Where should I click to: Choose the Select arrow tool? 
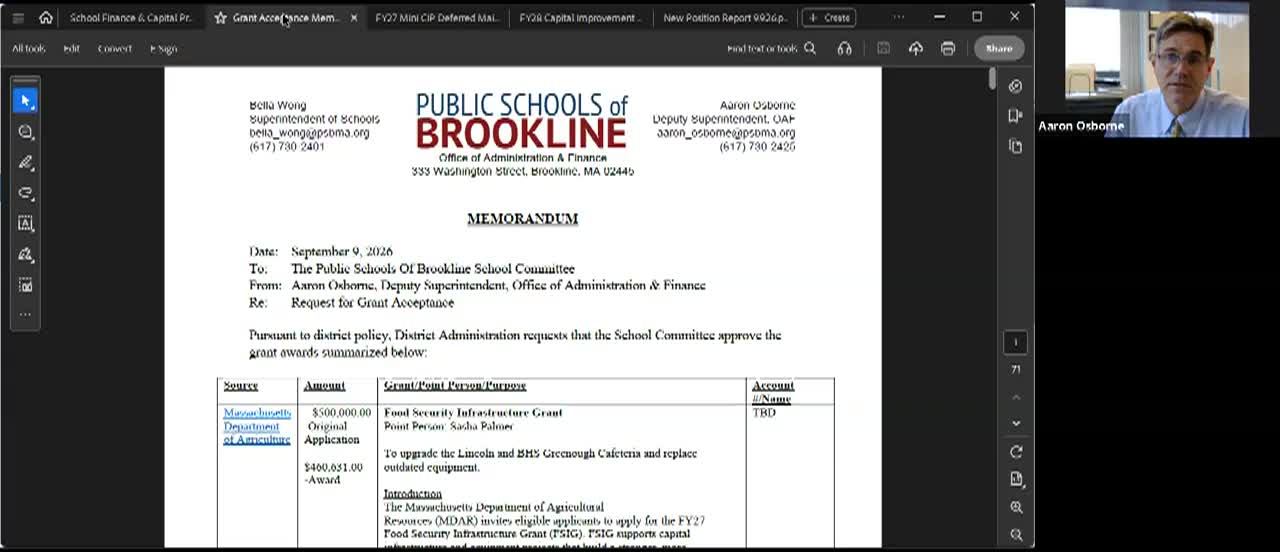[26, 101]
